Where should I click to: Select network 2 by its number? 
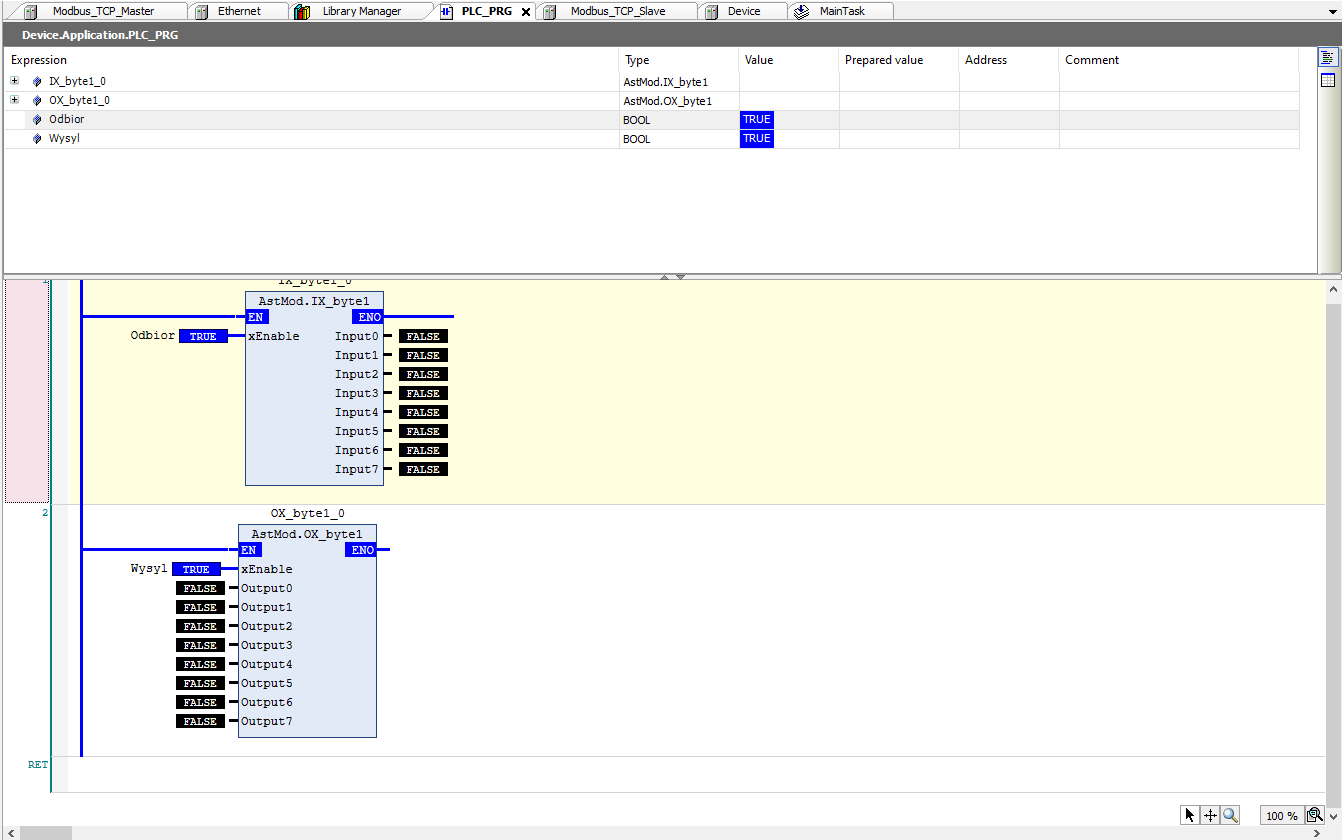click(x=44, y=512)
